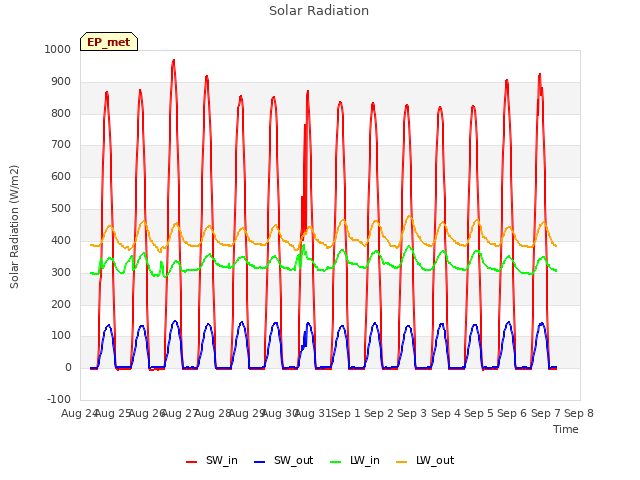Click the Sep 2 x-axis label
The image size is (640, 480).
[379, 413]
